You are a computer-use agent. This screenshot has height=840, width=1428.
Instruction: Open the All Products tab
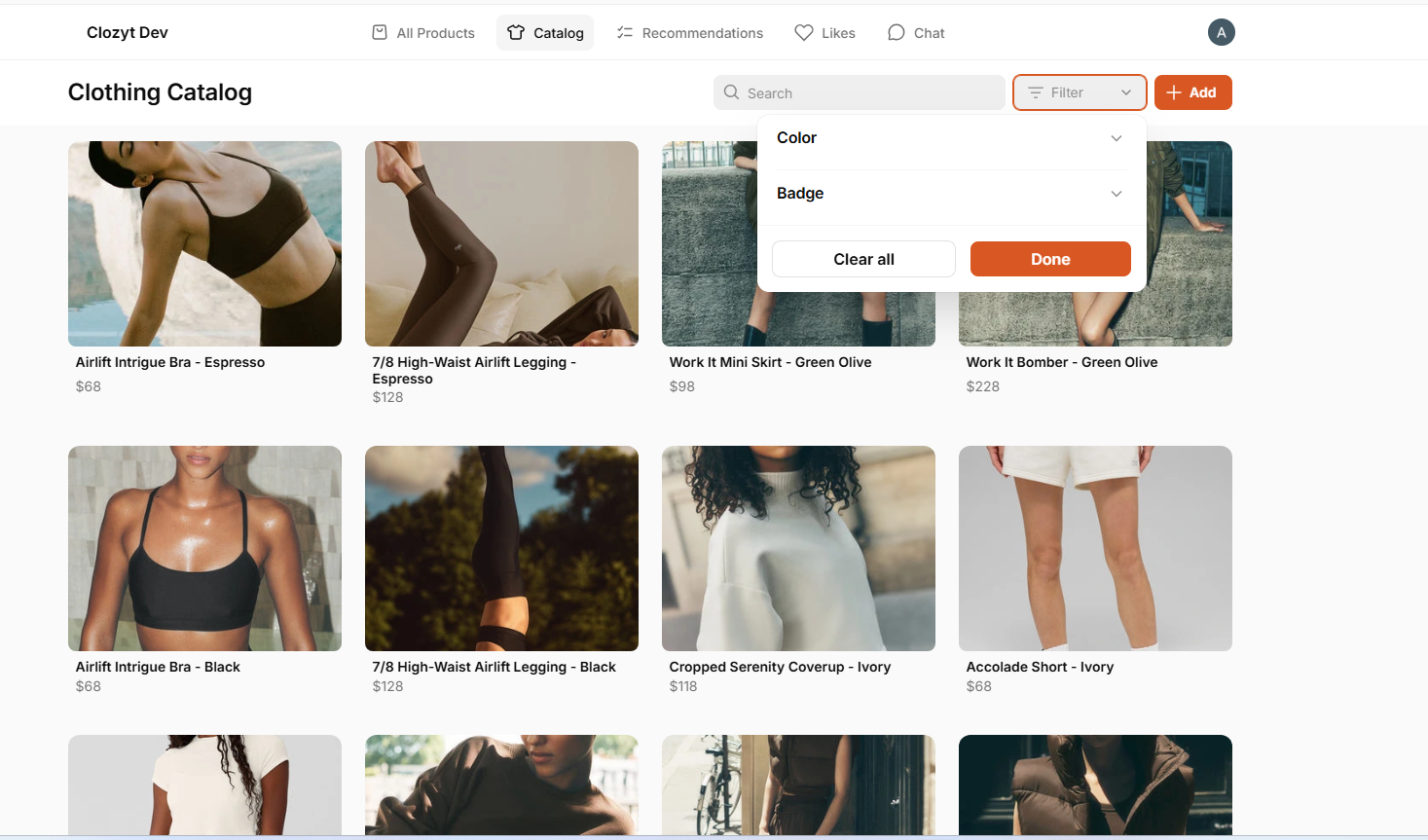click(x=424, y=32)
